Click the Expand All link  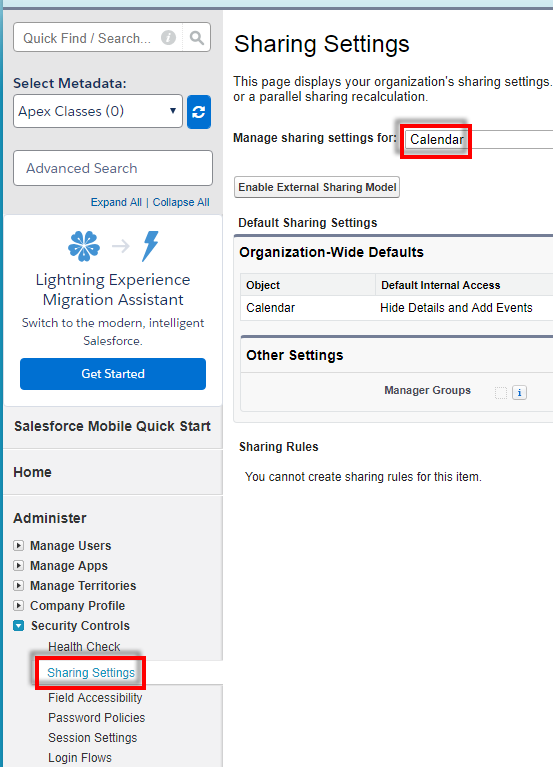pyautogui.click(x=116, y=203)
